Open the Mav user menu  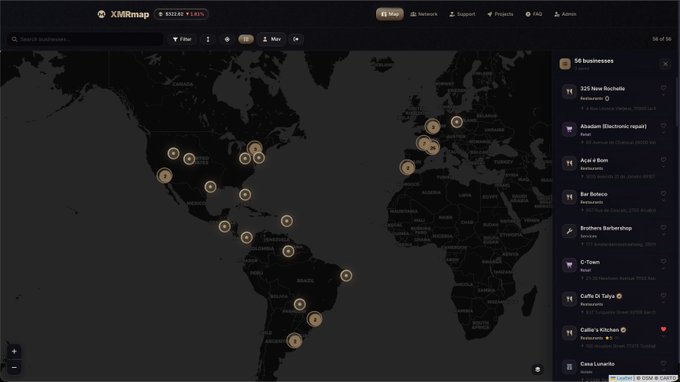[x=272, y=39]
